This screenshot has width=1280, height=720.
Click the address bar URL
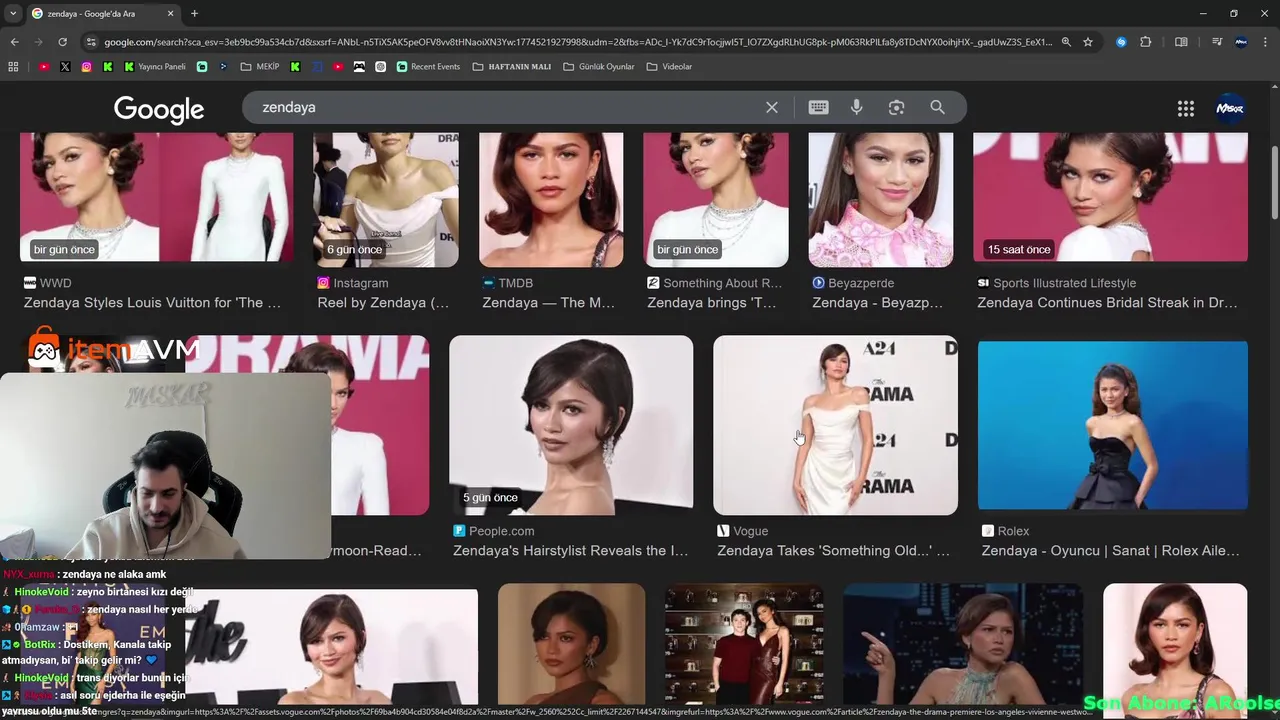point(578,42)
